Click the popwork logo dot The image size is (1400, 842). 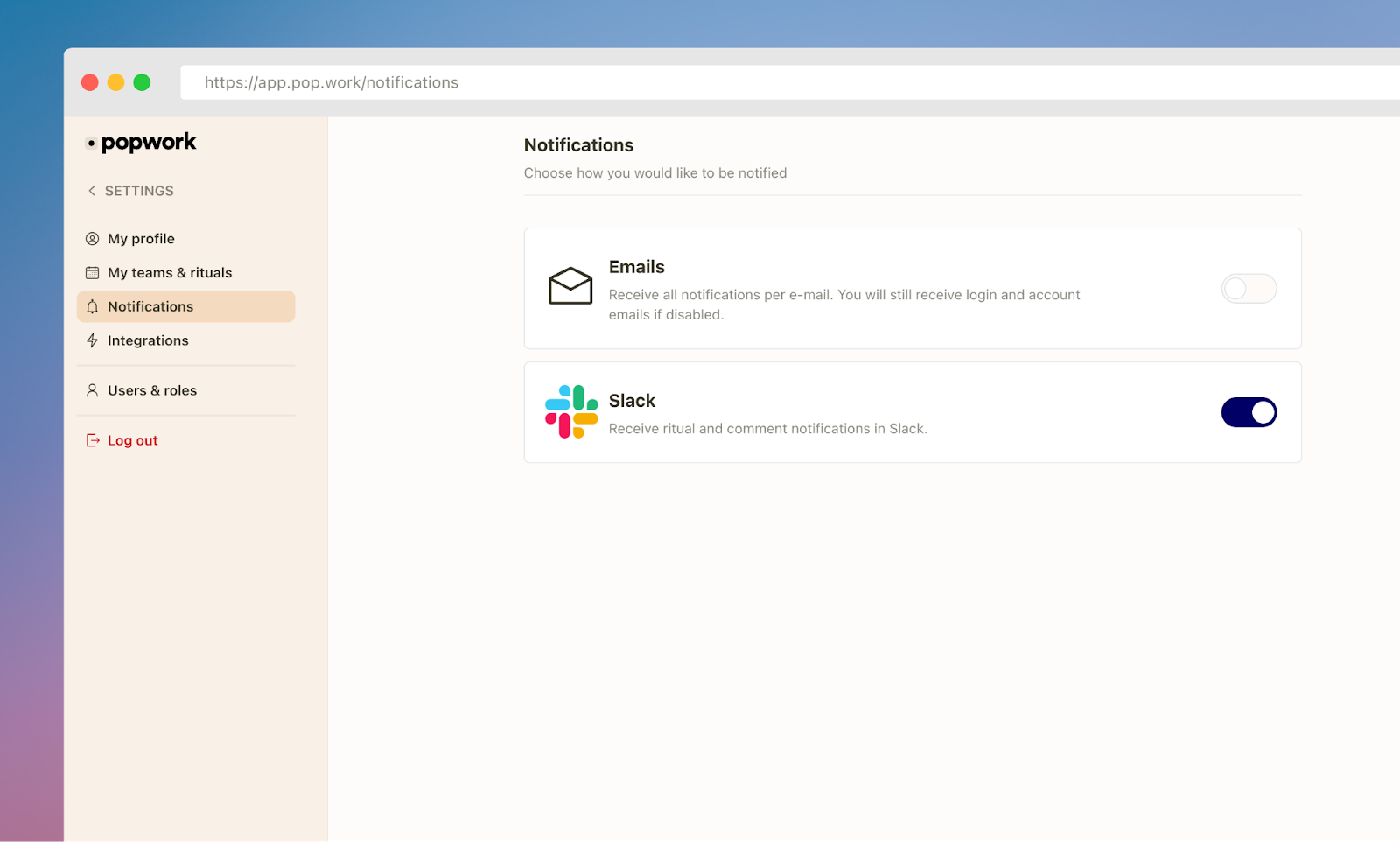click(91, 144)
